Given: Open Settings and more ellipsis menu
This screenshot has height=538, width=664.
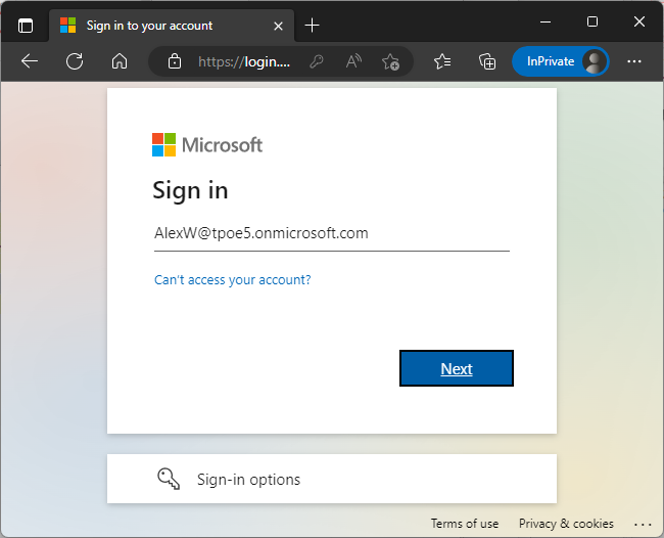Looking at the screenshot, I should (x=634, y=62).
